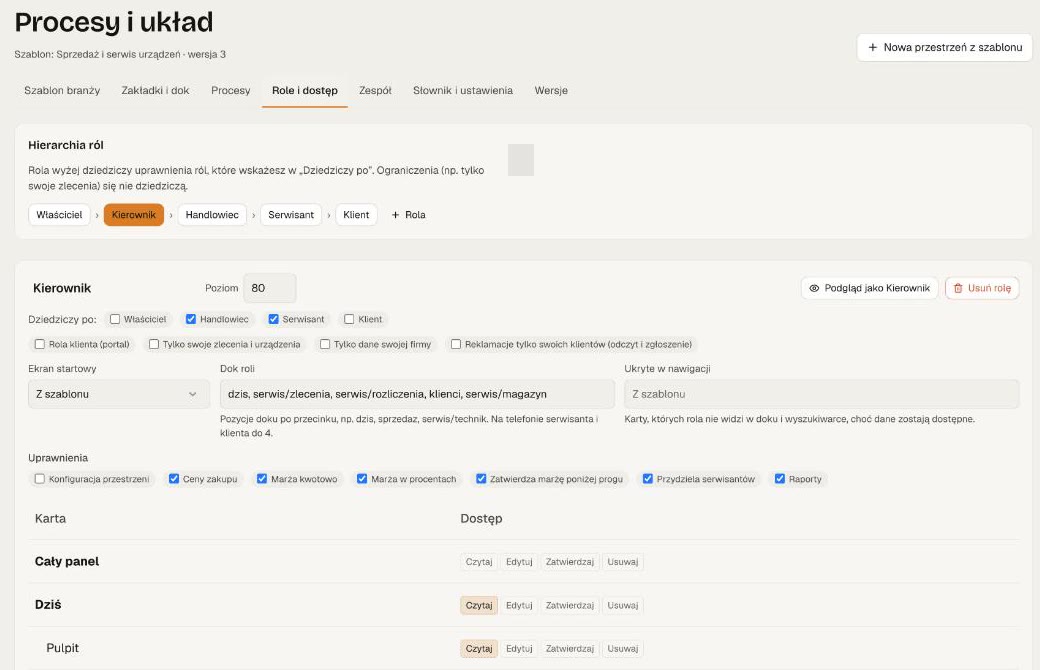Image resolution: width=1040 pixels, height=670 pixels.
Task: Click Podgląd jako Kierownik button
Action: (870, 288)
